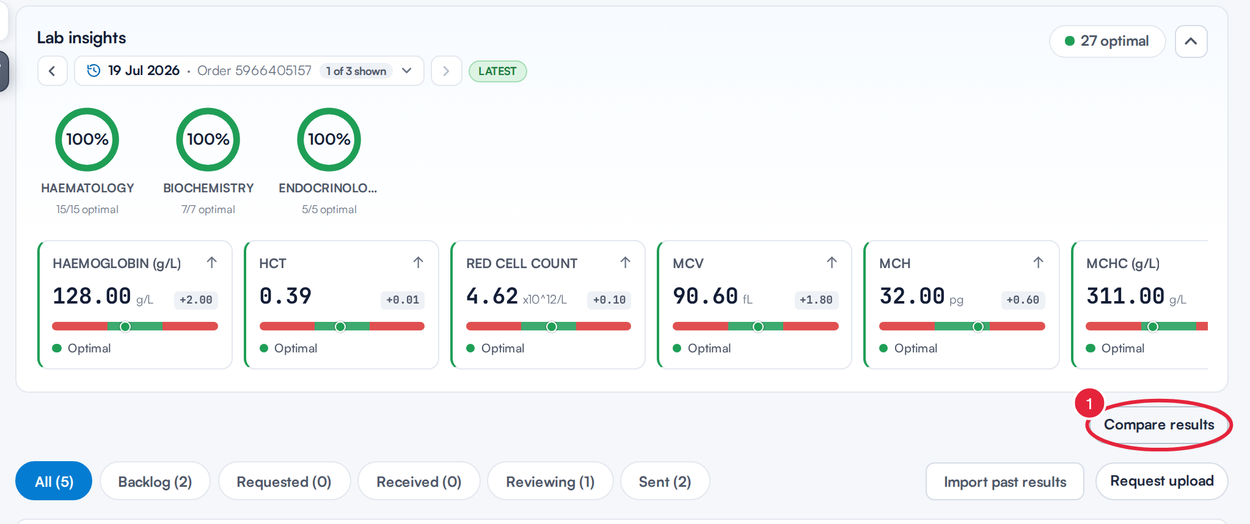
Task: Open the Haemoglobin result card
Action: tap(135, 305)
